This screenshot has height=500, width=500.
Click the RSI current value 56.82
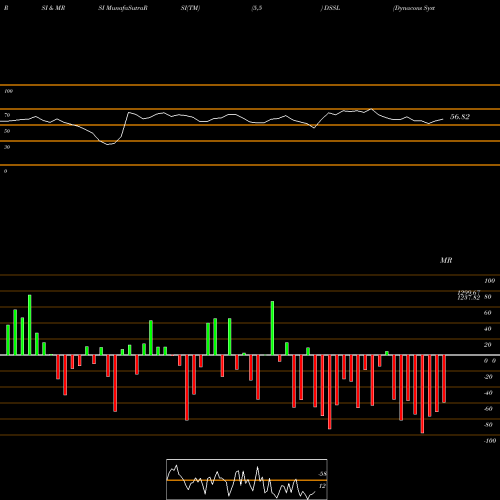[x=460, y=117]
